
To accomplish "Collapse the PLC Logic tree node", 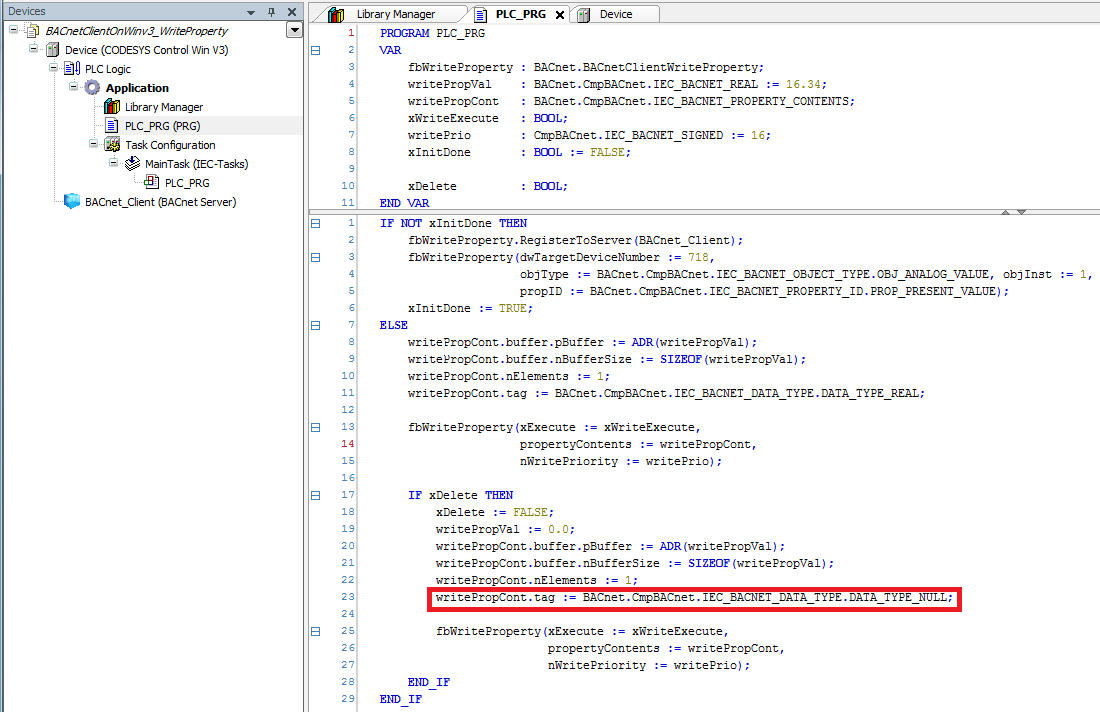I will coord(55,69).
